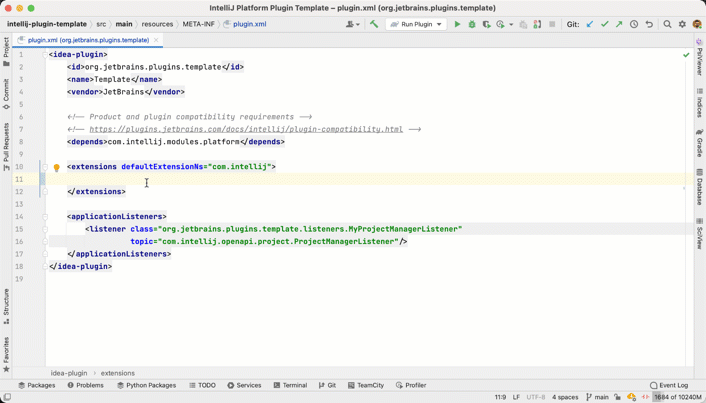Viewport: 706px width, 403px height.
Task: Show Git history clock icon
Action: pyautogui.click(x=634, y=24)
